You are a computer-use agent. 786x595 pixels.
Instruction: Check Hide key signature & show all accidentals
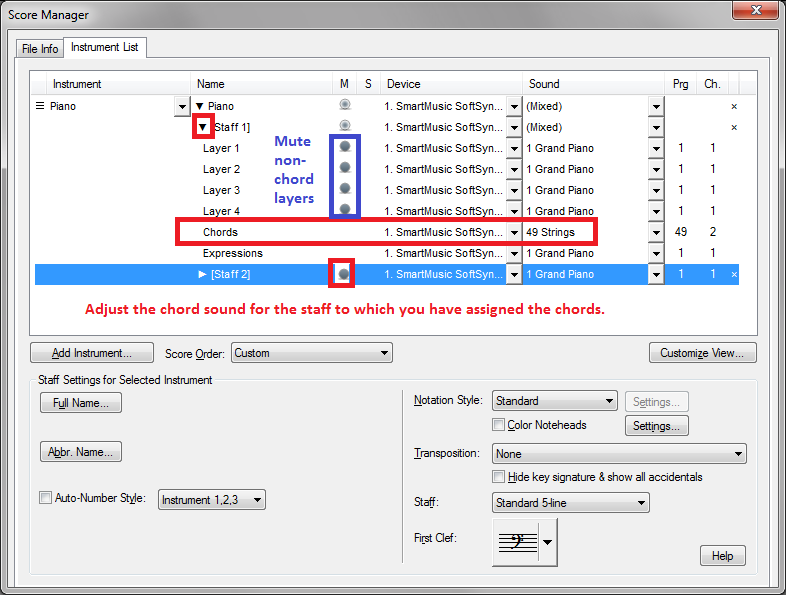pyautogui.click(x=500, y=477)
